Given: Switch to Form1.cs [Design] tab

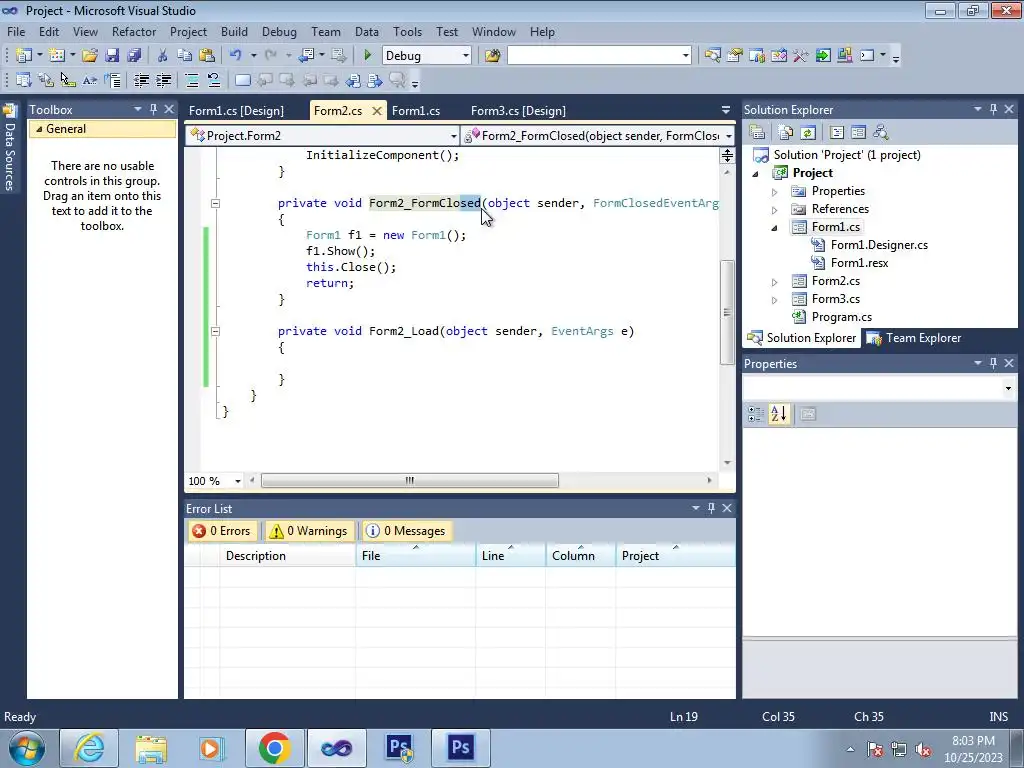Looking at the screenshot, I should 236,110.
